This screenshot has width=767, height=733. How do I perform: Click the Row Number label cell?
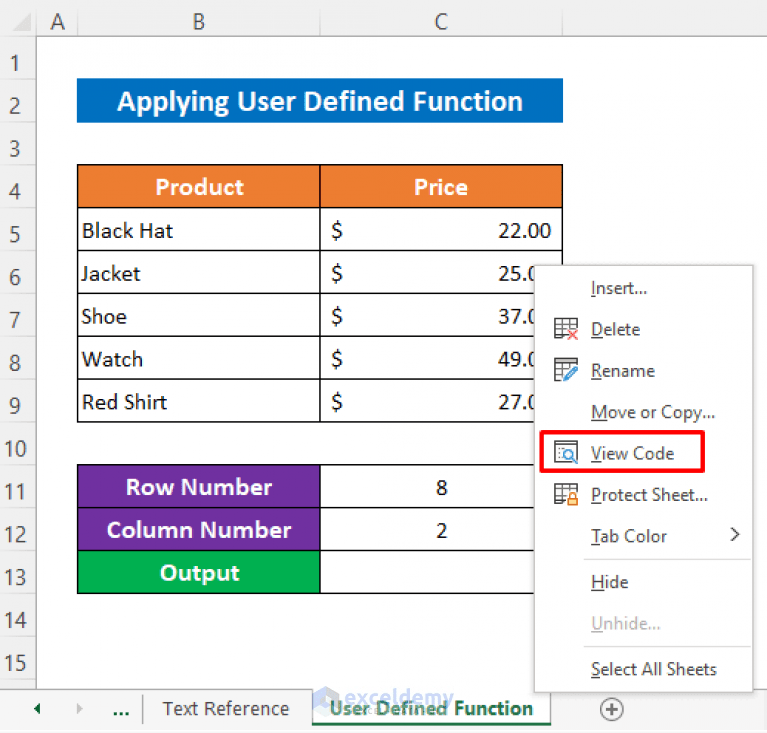(x=199, y=486)
